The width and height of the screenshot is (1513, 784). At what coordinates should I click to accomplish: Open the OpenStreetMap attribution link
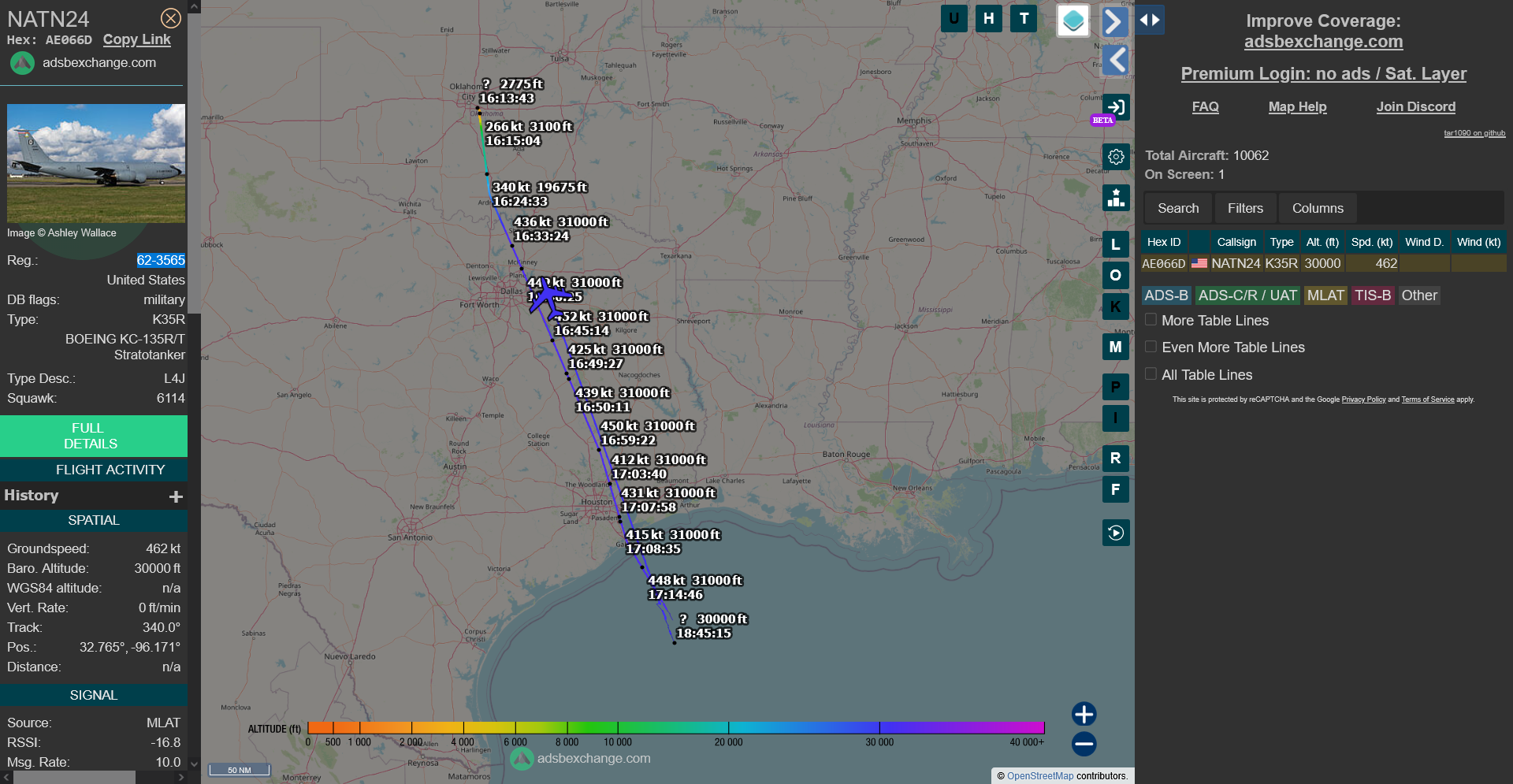point(1040,776)
